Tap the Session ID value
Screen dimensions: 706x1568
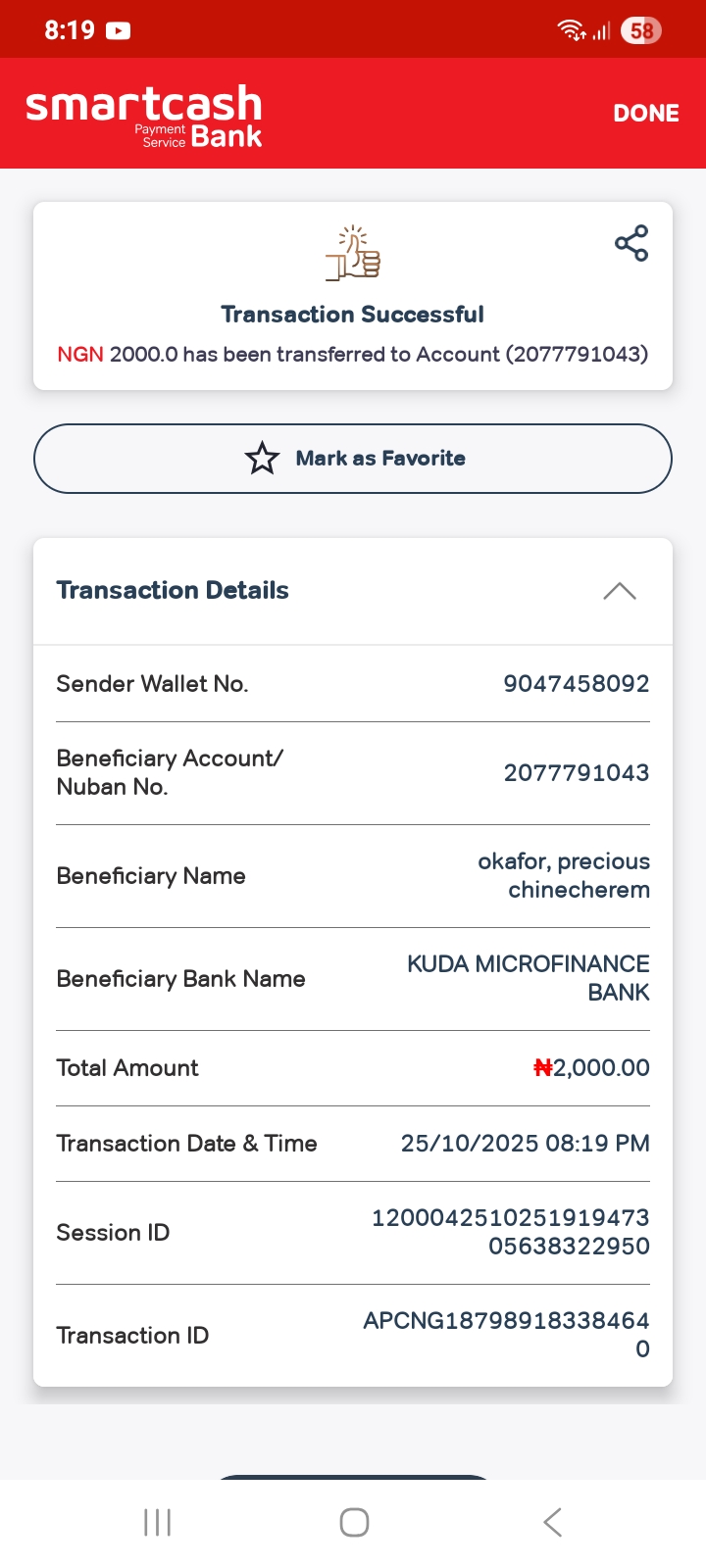coord(510,1232)
